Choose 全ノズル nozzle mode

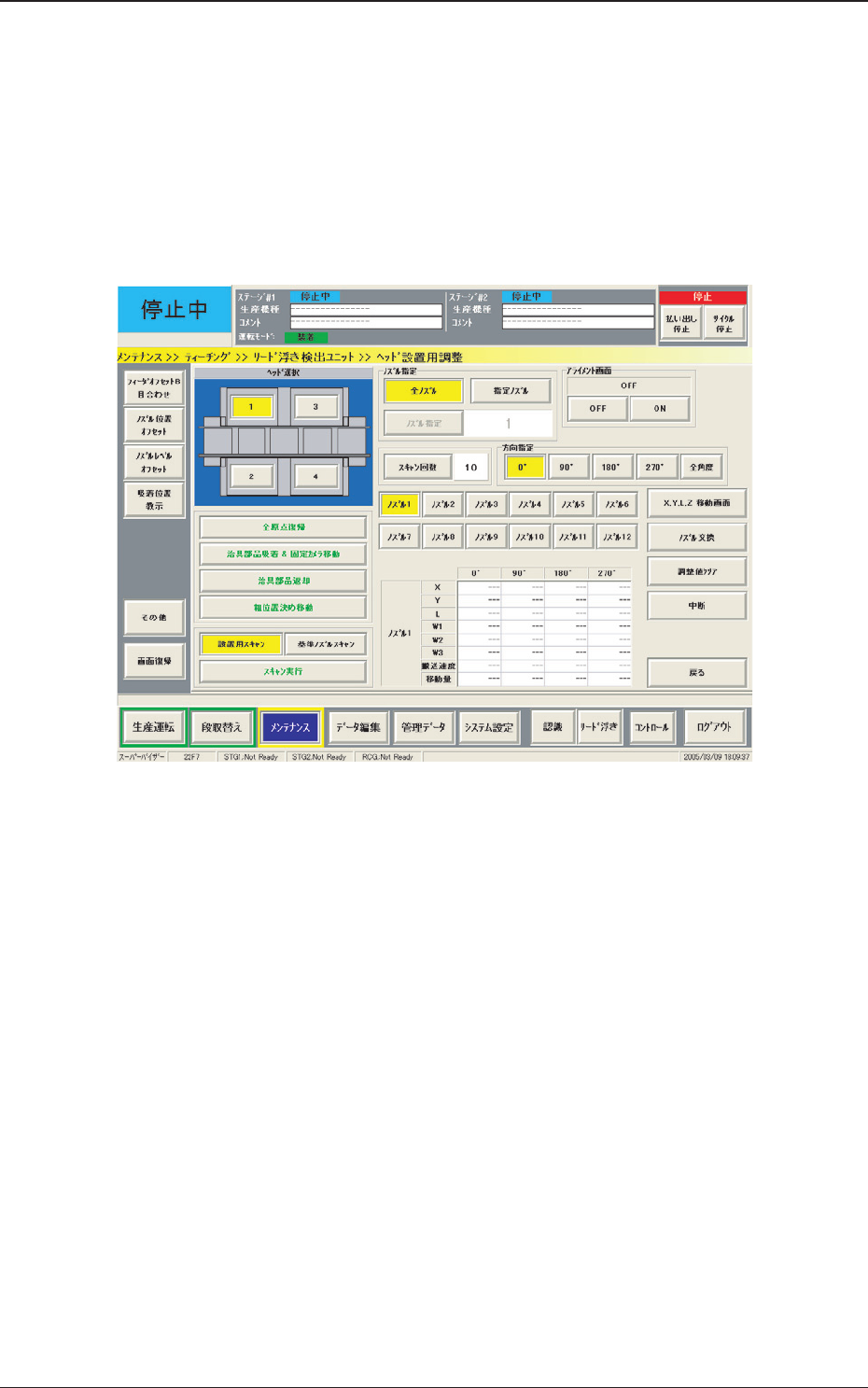(x=423, y=391)
